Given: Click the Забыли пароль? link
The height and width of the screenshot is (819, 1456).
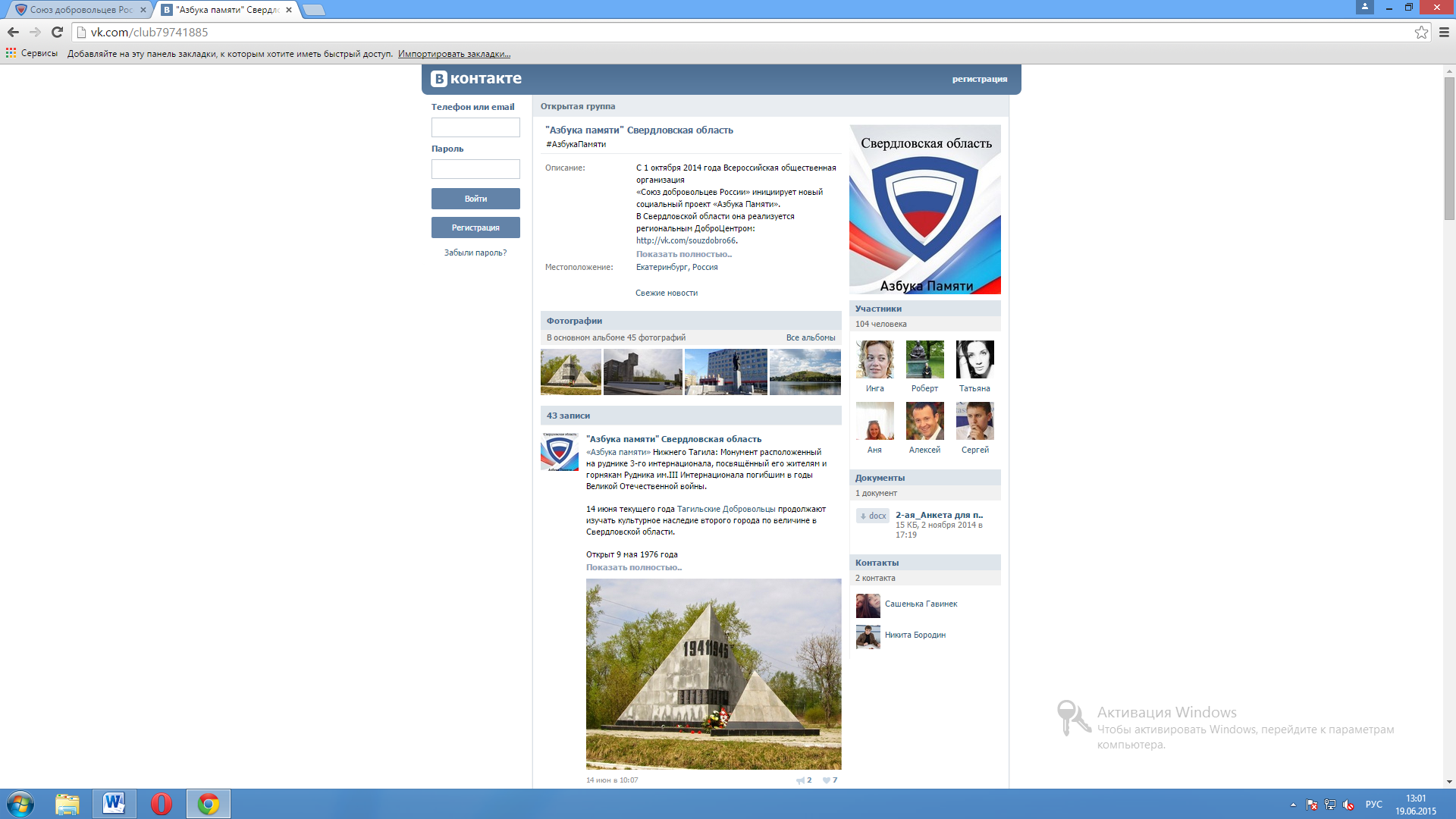Looking at the screenshot, I should [x=475, y=253].
